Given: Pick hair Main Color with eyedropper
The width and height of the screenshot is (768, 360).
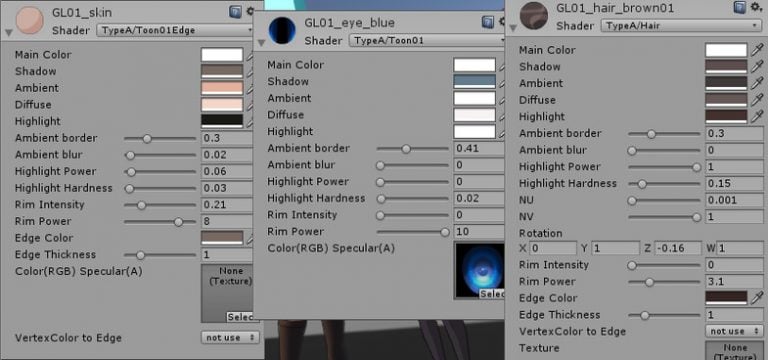Looking at the screenshot, I should [x=757, y=49].
